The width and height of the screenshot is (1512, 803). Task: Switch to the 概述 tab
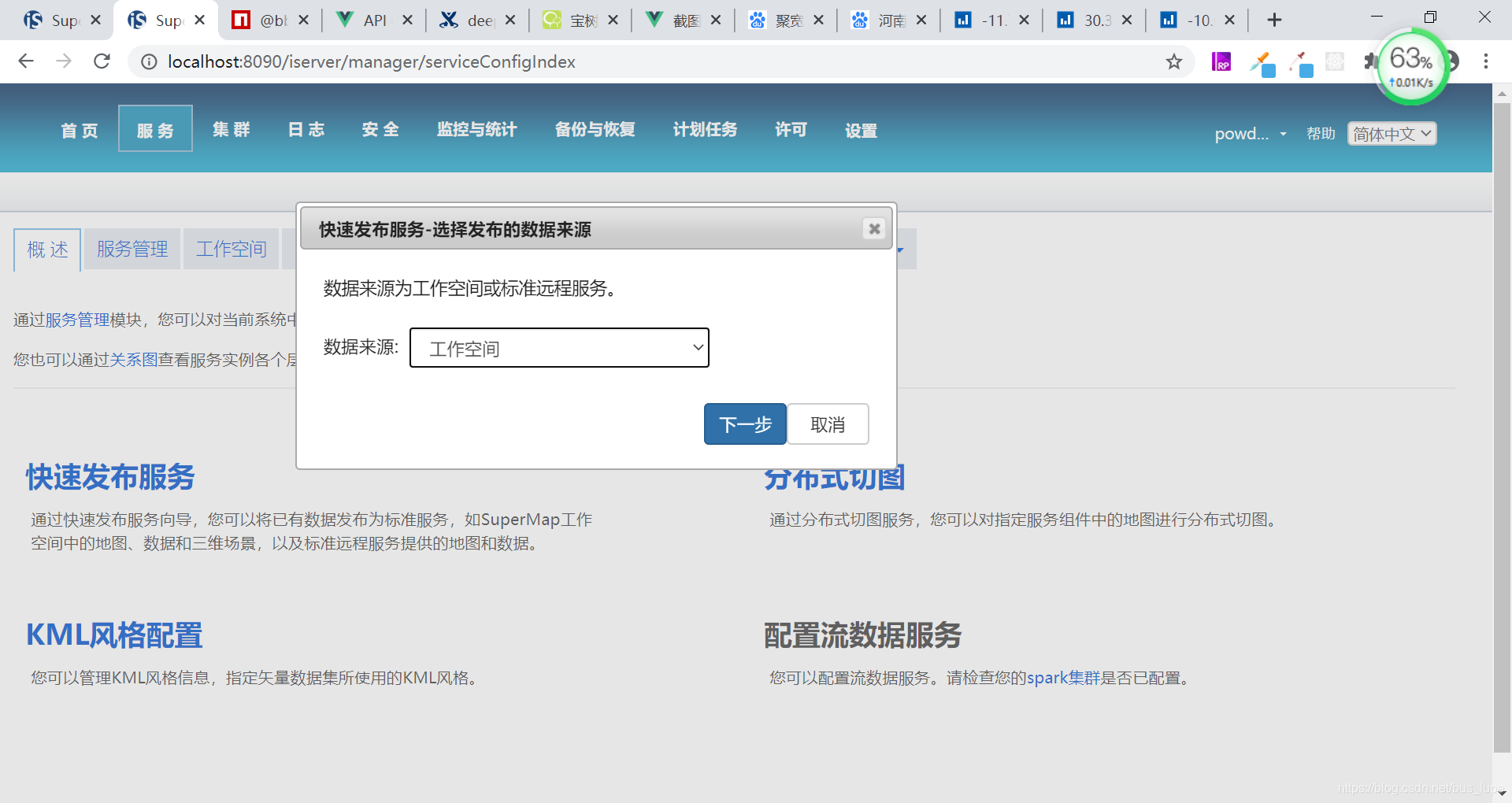(47, 250)
